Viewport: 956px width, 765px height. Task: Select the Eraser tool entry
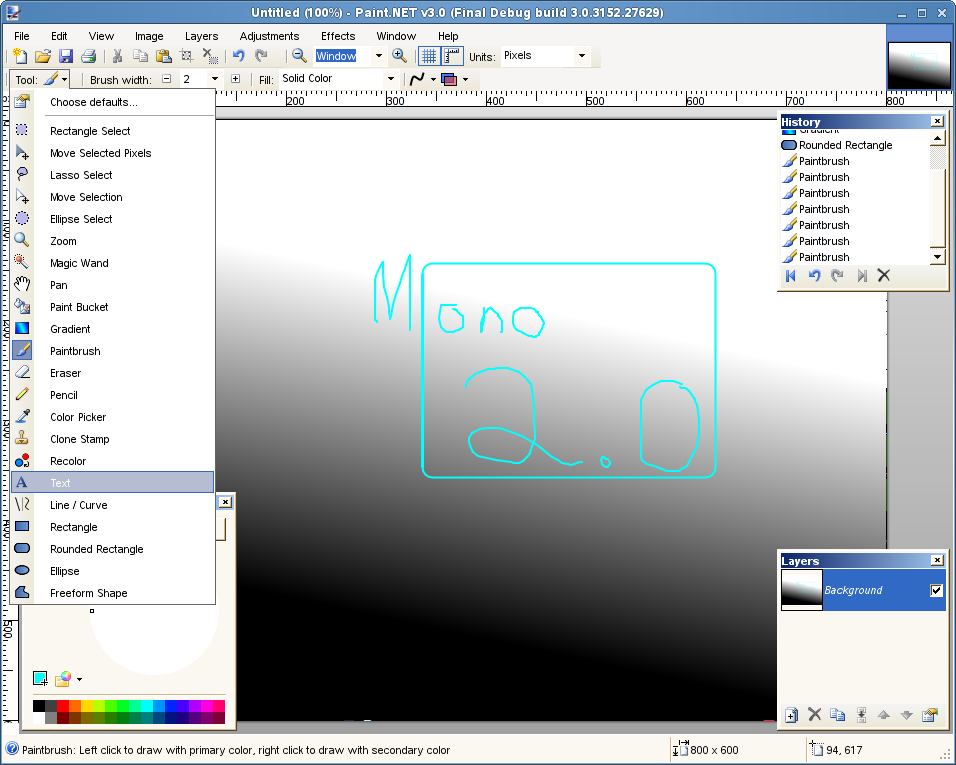pyautogui.click(x=113, y=373)
